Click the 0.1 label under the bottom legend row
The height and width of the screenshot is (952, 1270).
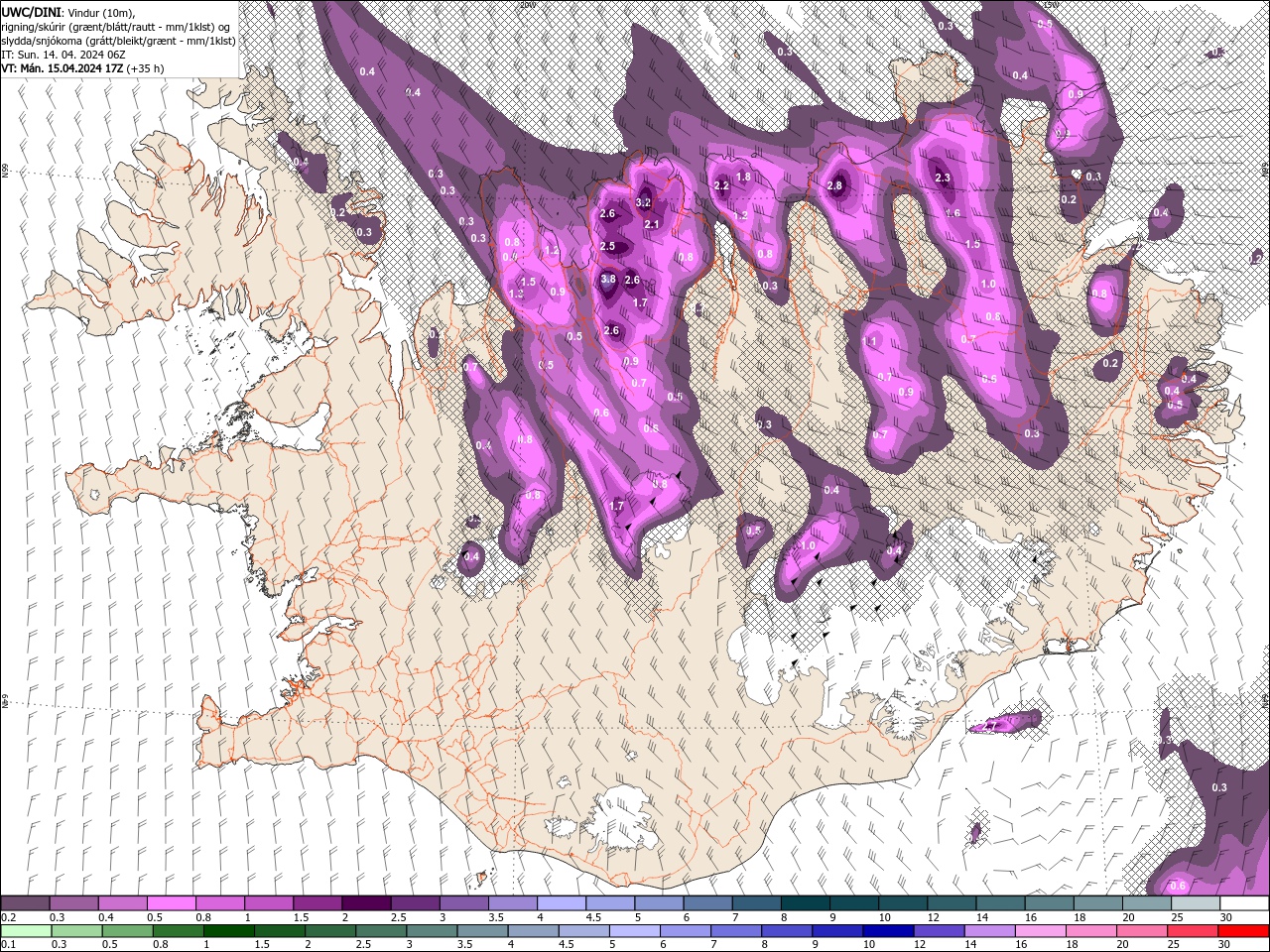click(x=7, y=945)
